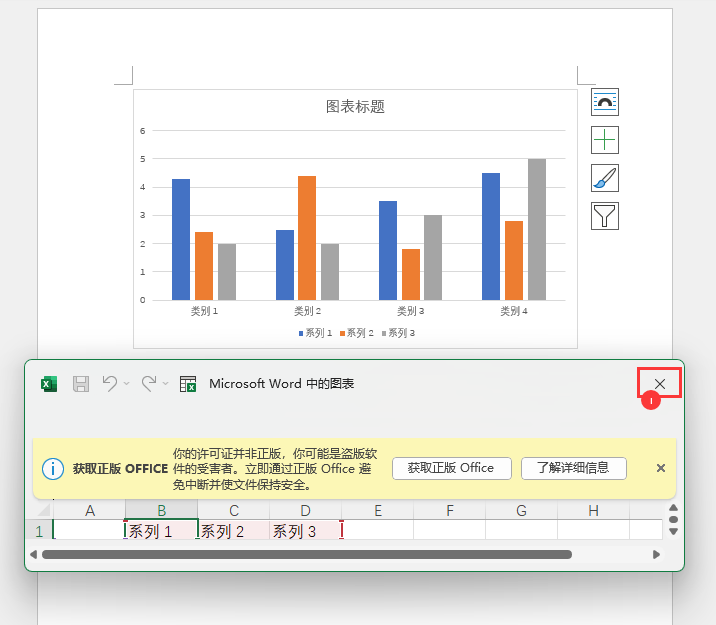Open Chart Filters funnel button
The height and width of the screenshot is (625, 716).
coord(605,216)
